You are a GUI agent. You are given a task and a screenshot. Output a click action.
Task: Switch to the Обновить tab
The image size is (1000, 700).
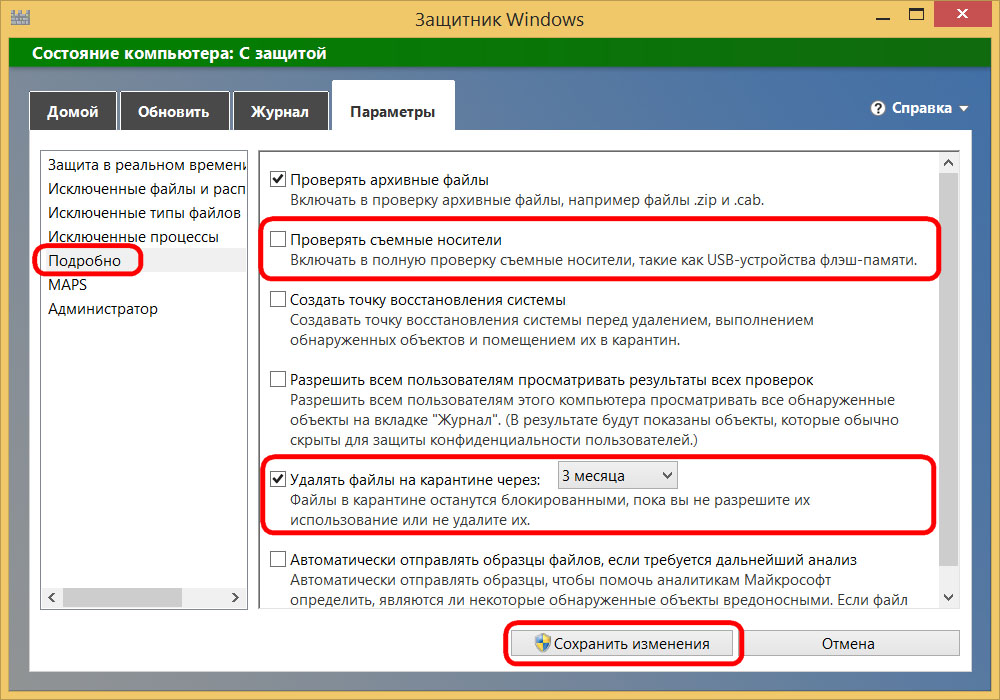point(174,112)
